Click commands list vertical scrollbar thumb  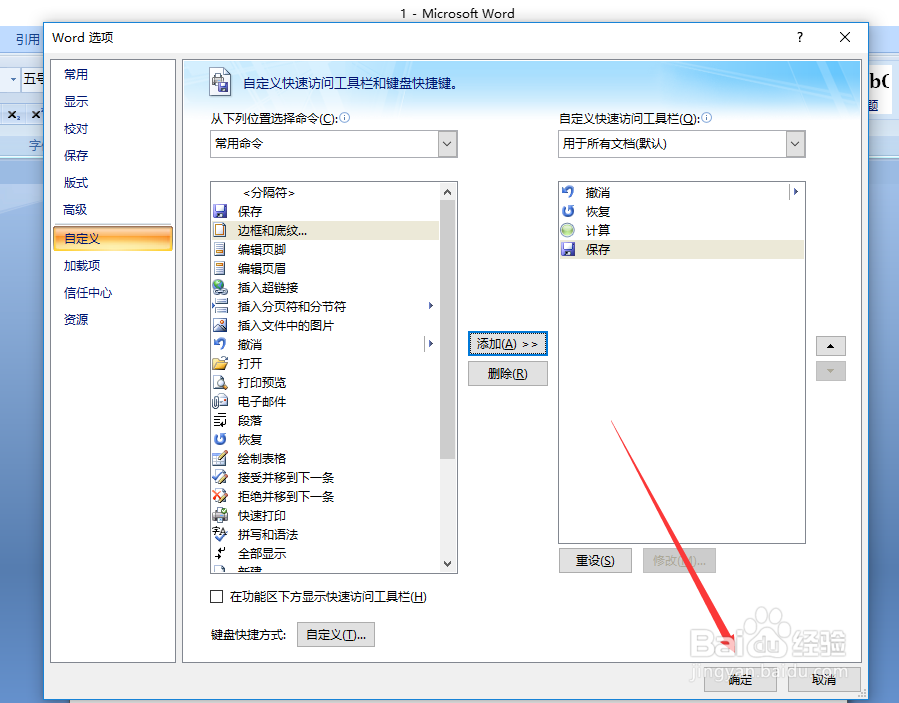pos(447,330)
